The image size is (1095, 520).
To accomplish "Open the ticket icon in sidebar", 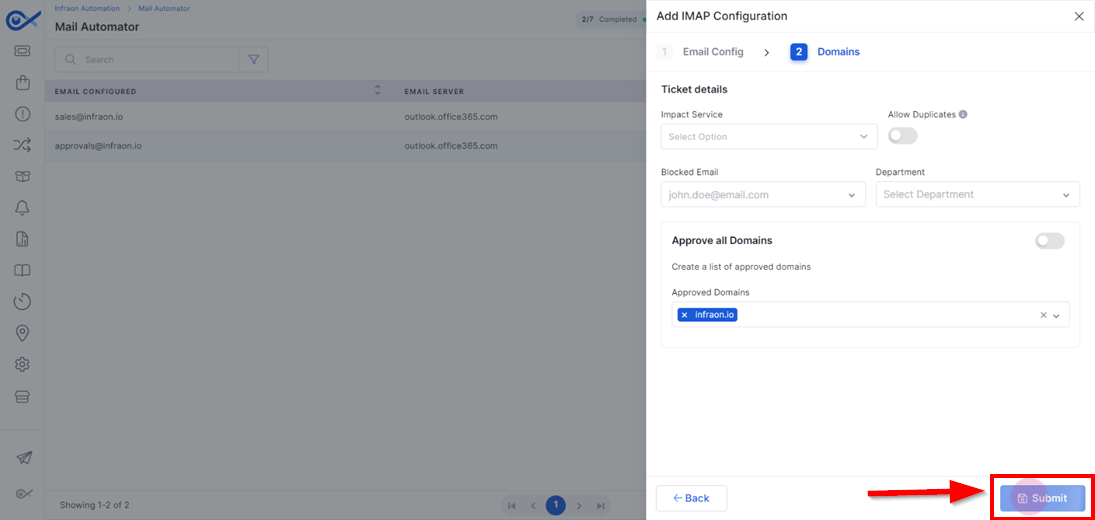I will (x=22, y=51).
